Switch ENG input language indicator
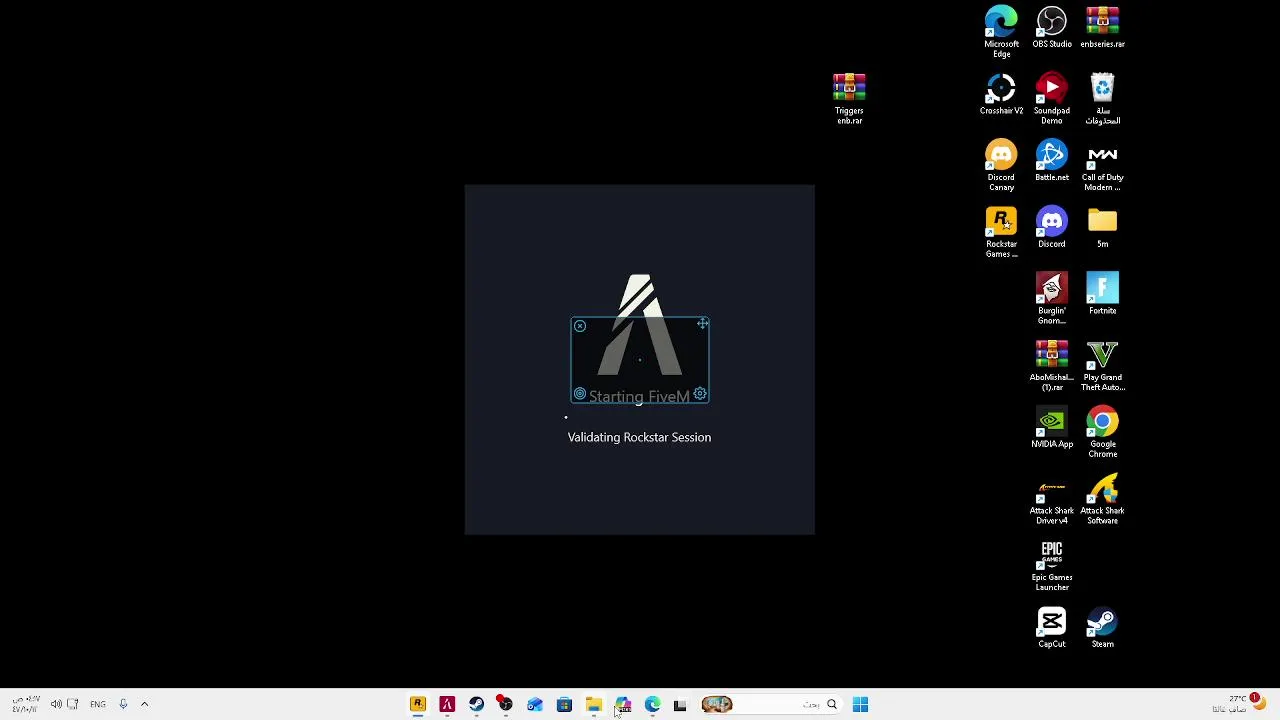Viewport: 1280px width, 720px height. pos(97,705)
